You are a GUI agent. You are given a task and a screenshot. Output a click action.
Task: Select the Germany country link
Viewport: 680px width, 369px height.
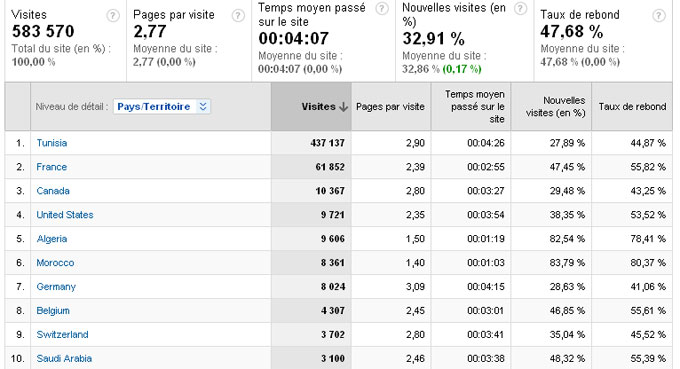56,287
